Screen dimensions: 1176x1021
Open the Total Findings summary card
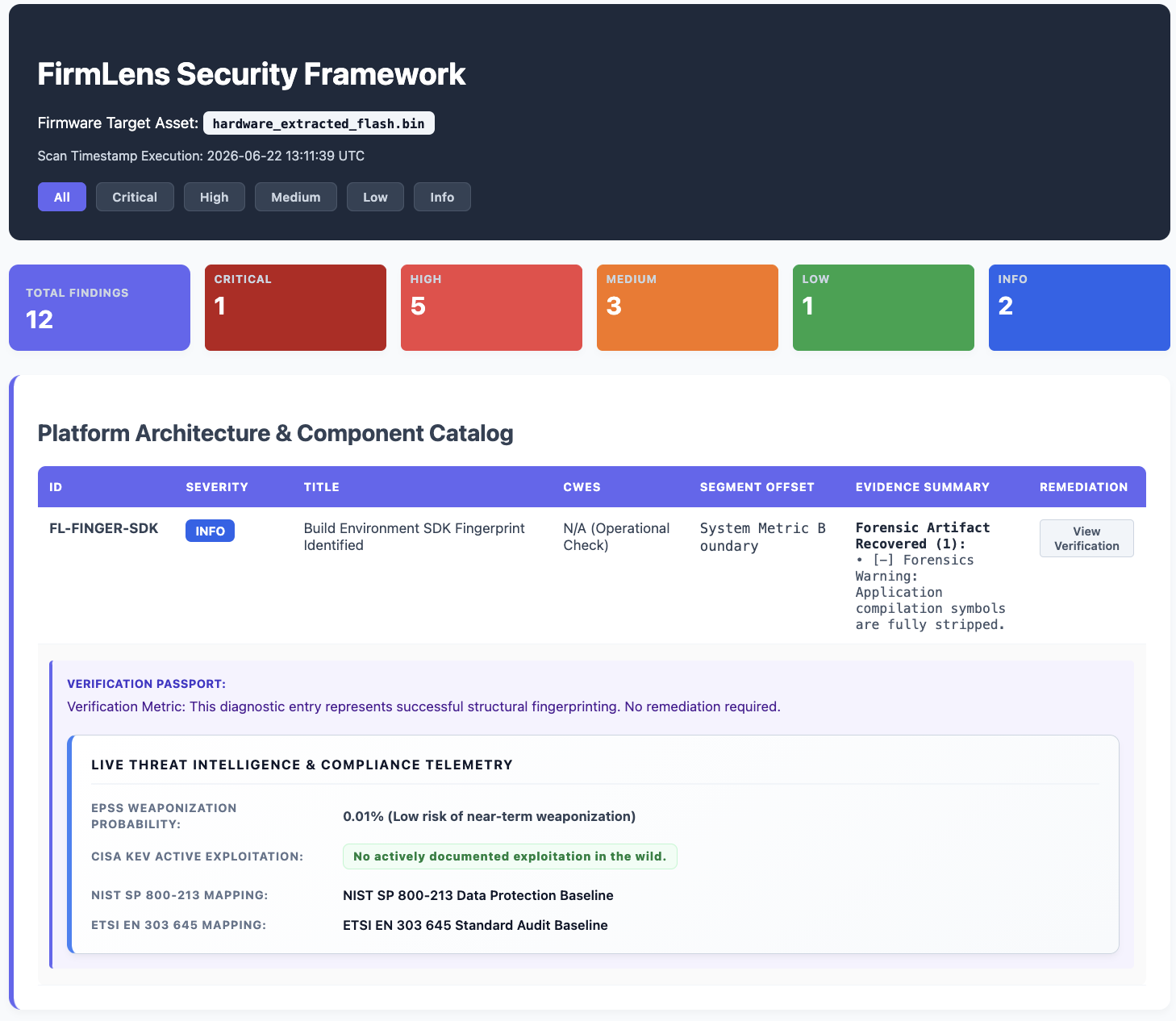click(x=99, y=307)
